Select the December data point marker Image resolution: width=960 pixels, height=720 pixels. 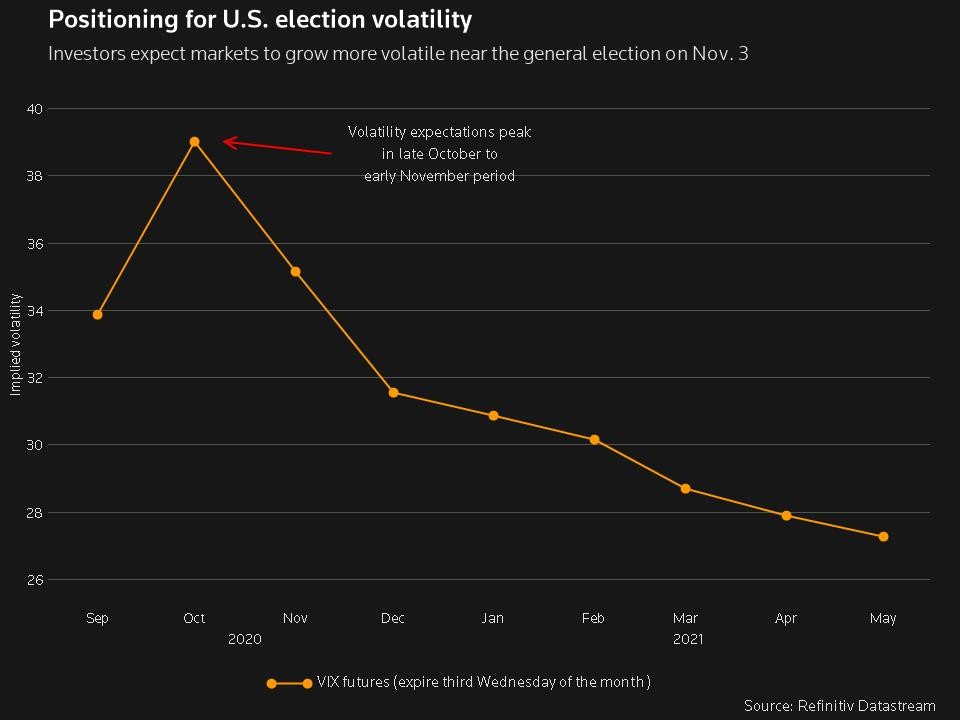393,393
